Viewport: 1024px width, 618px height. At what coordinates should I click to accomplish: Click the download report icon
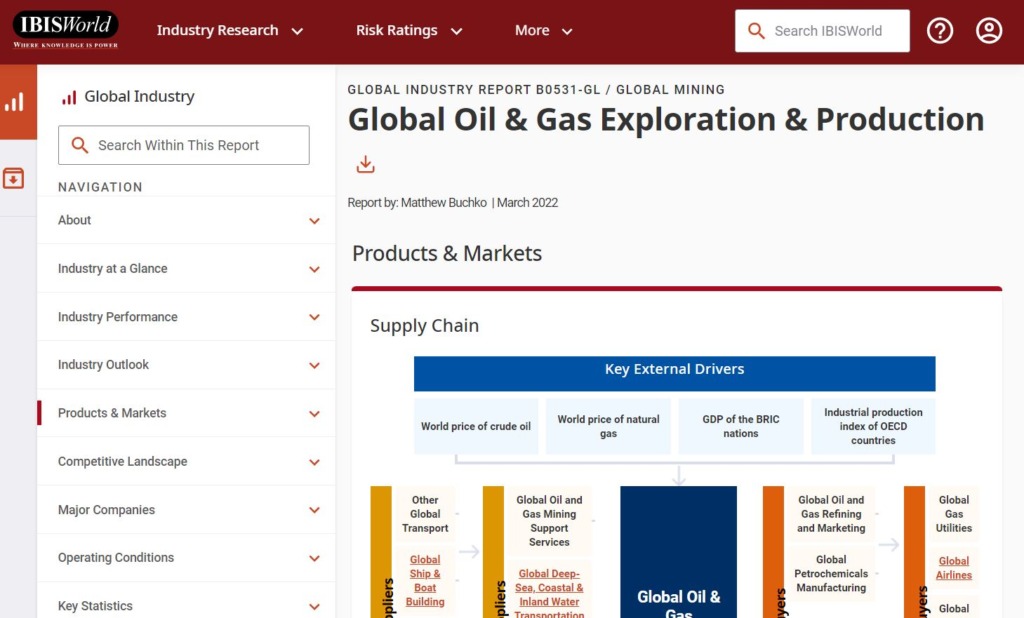[x=366, y=164]
